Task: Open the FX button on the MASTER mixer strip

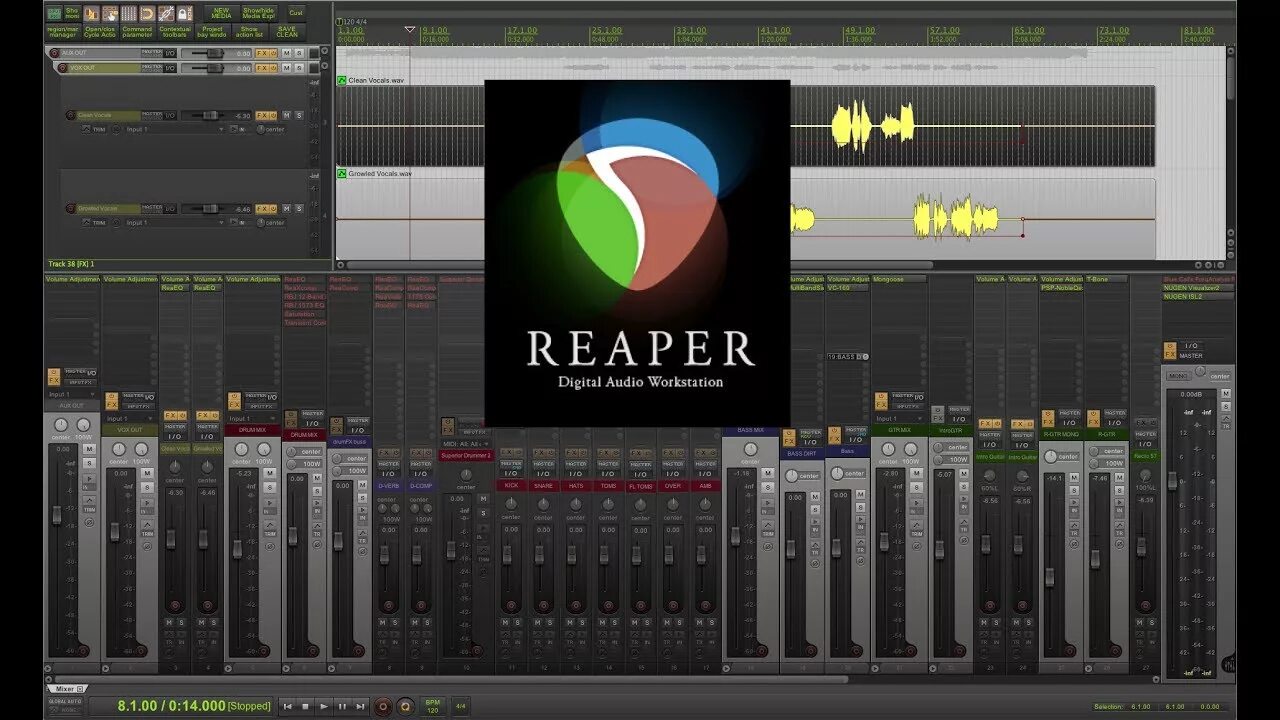Action: (1170, 354)
